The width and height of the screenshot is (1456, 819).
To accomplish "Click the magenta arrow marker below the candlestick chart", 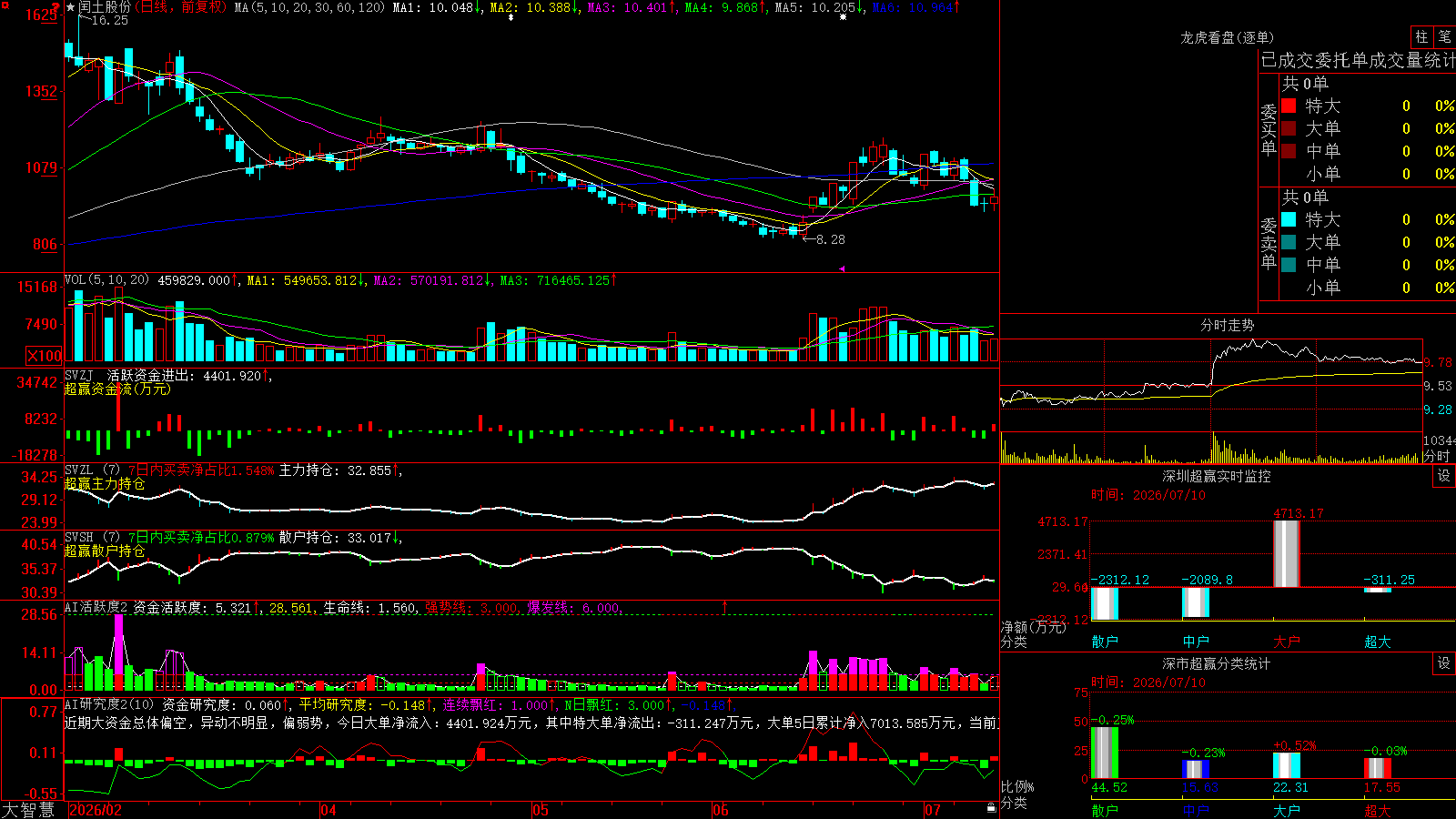I will 842,268.
